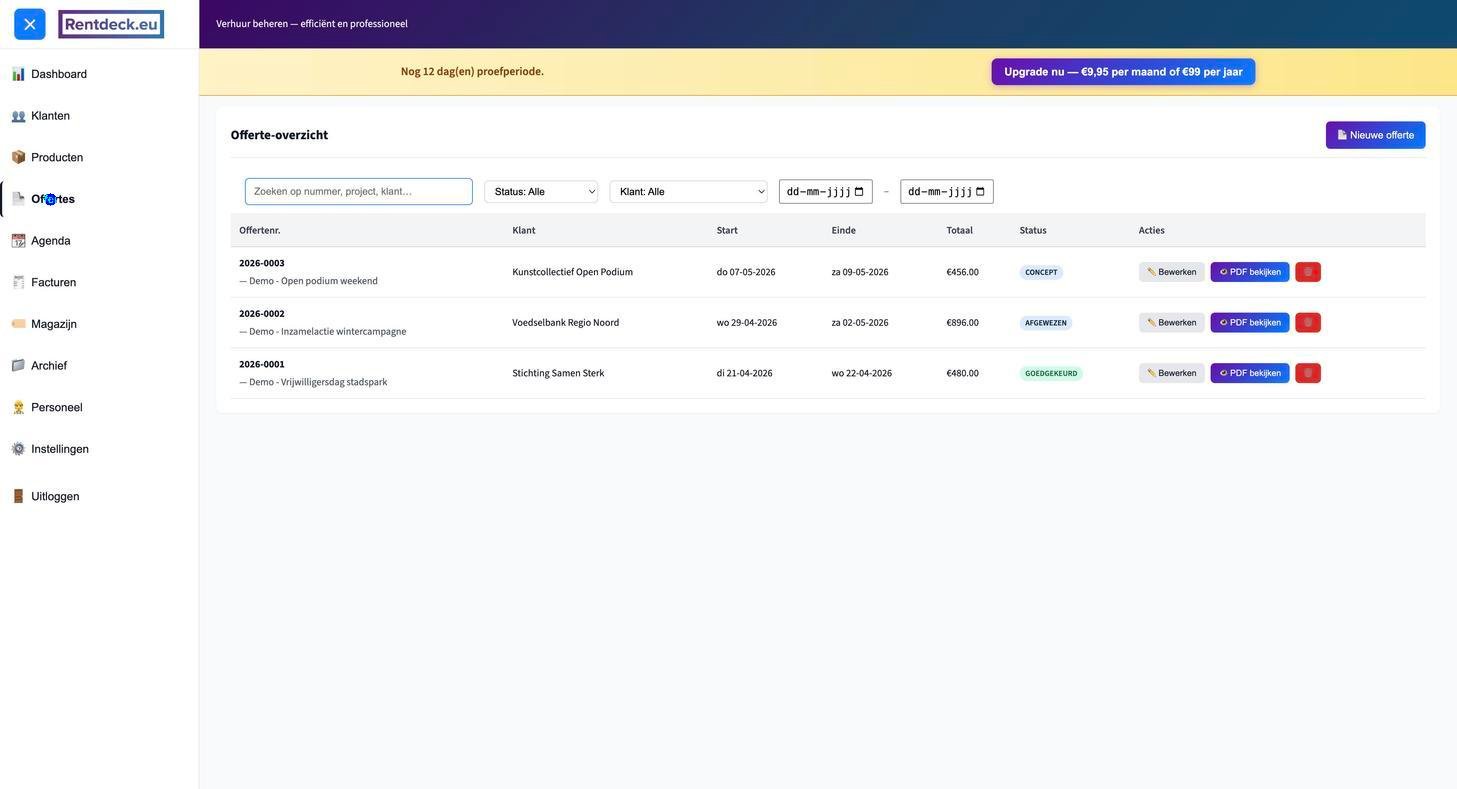Delete offerte 2026-0001 with red trash icon

pos(1307,373)
